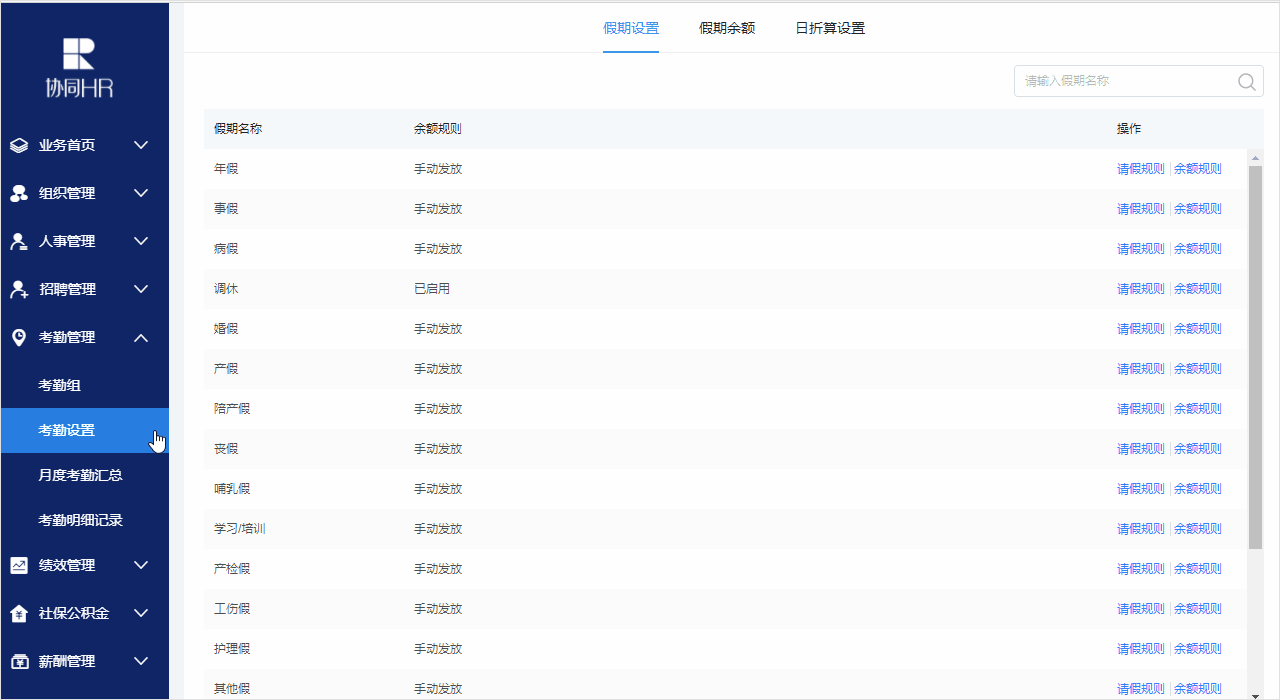Image resolution: width=1280 pixels, height=700 pixels.
Task: Open 请假规则 for 调休
Action: click(1141, 289)
